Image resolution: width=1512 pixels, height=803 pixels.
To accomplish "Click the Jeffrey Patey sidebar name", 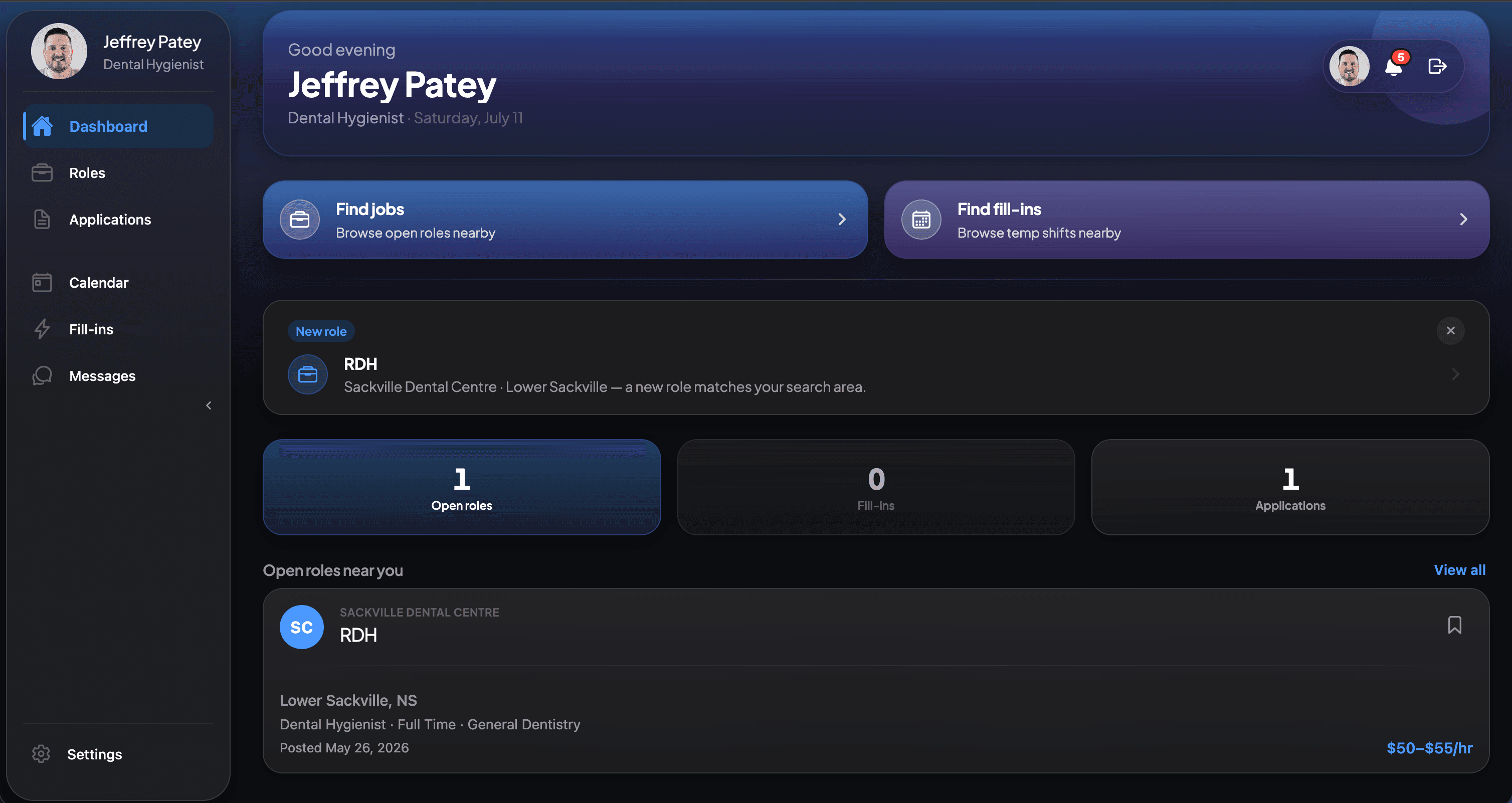I will coord(152,42).
